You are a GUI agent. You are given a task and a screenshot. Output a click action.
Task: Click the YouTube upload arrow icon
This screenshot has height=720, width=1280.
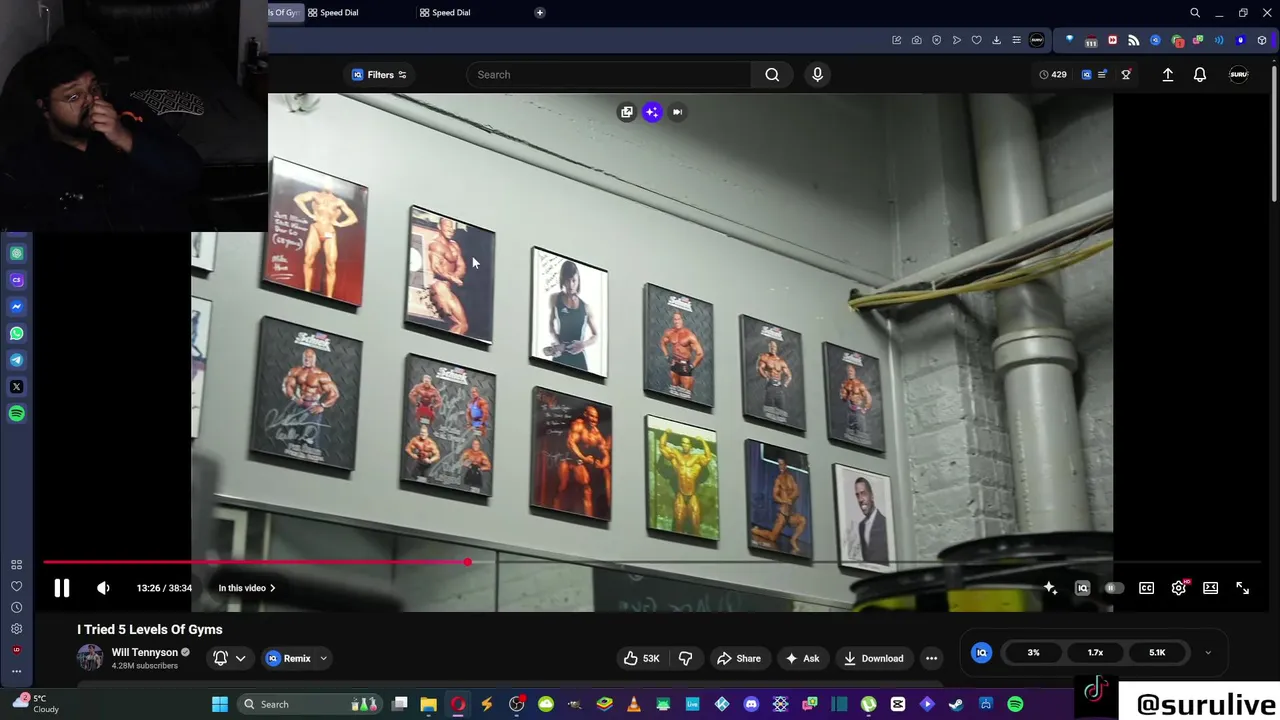coord(1167,74)
